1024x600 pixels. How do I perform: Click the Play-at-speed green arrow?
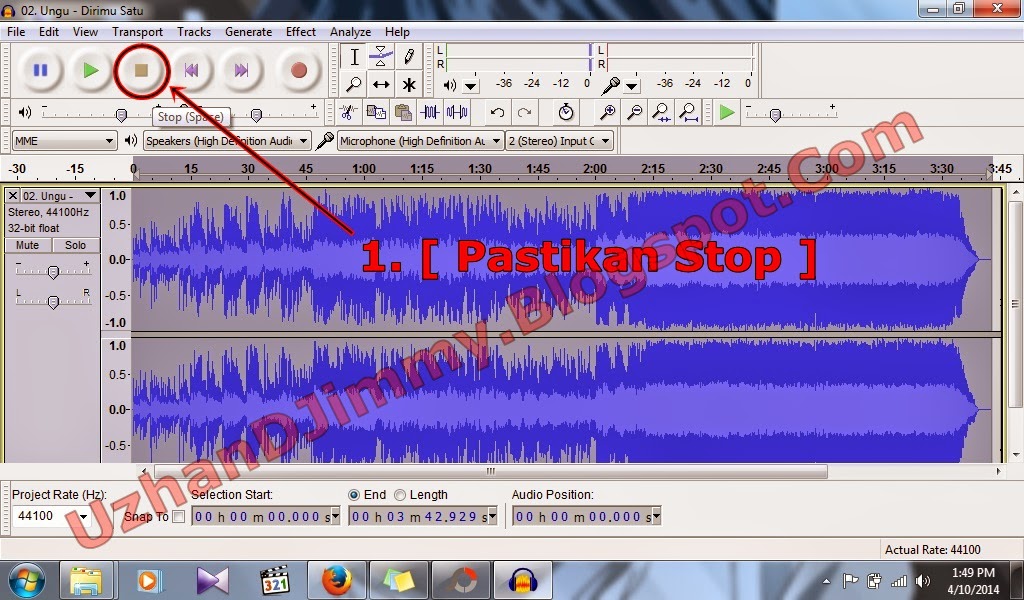[727, 112]
